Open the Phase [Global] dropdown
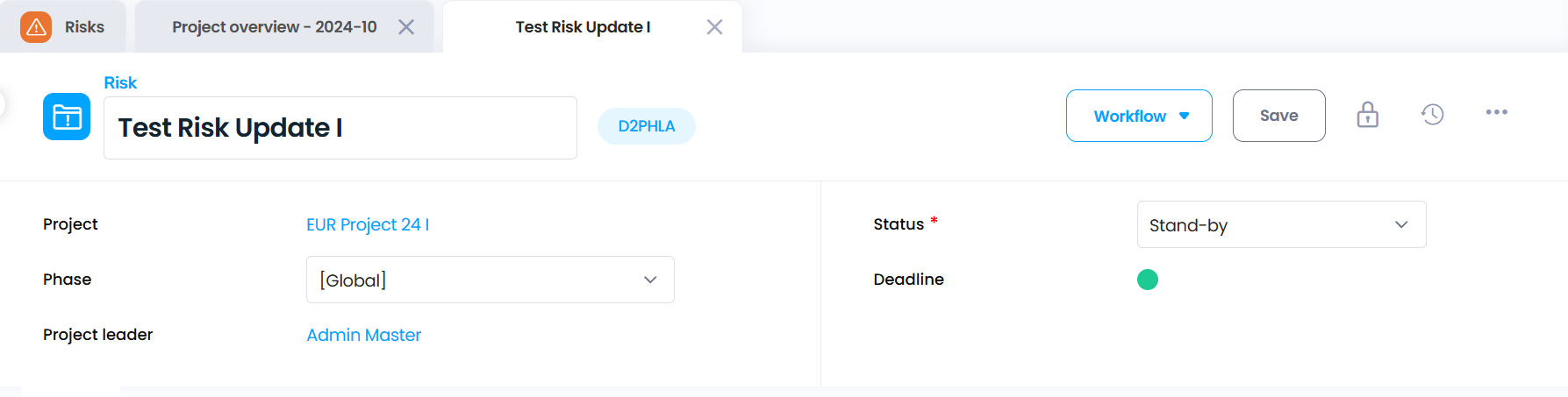Viewport: 1568px width, 397px height. [490, 280]
